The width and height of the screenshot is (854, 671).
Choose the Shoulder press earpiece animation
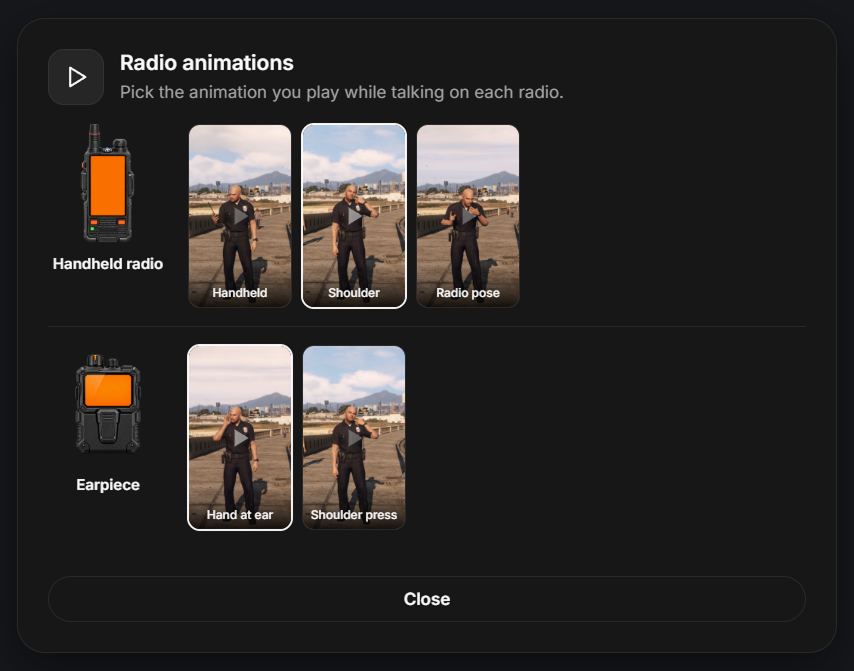(354, 437)
